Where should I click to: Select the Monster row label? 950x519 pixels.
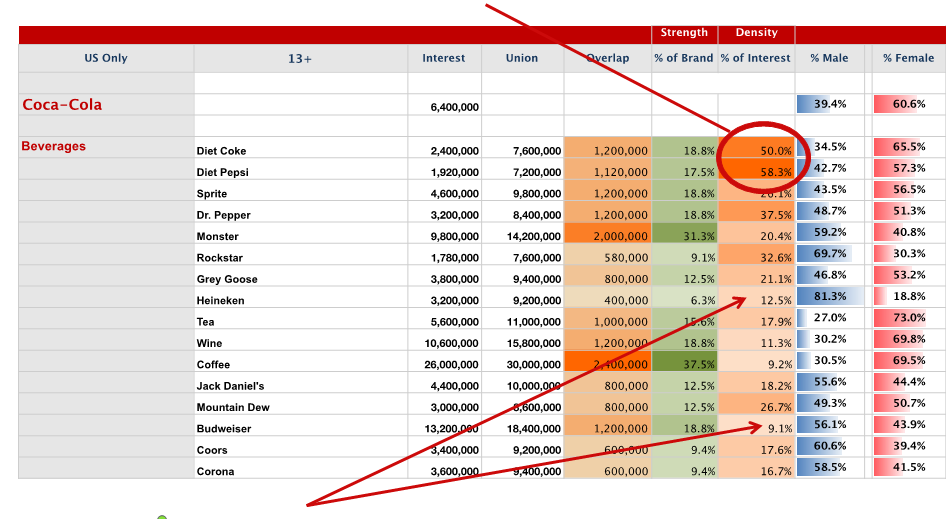218,236
